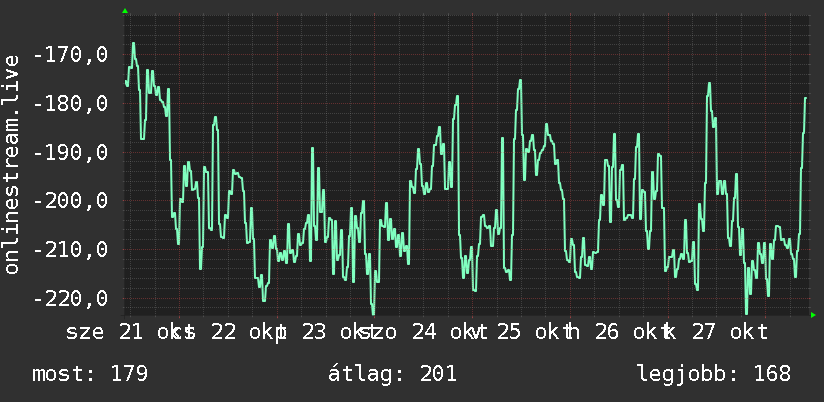Image resolution: width=824 pixels, height=402 pixels.
Task: Click the green arrow ending the X-axis
Action: click(813, 315)
